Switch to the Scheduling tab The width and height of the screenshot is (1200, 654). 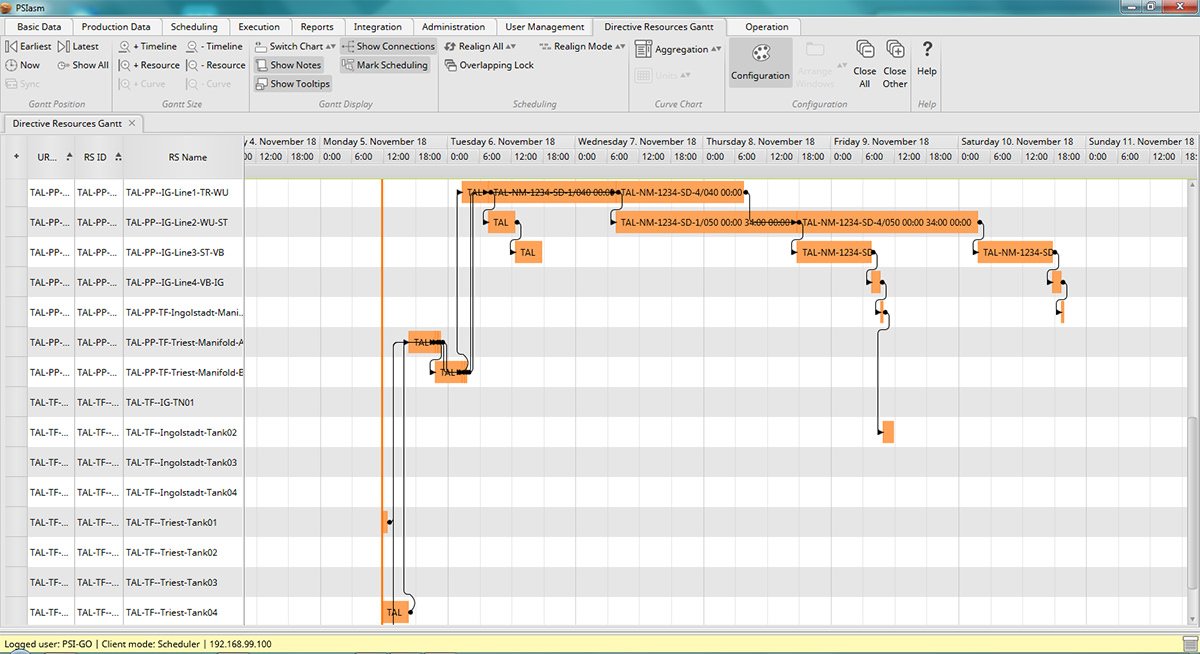point(194,27)
